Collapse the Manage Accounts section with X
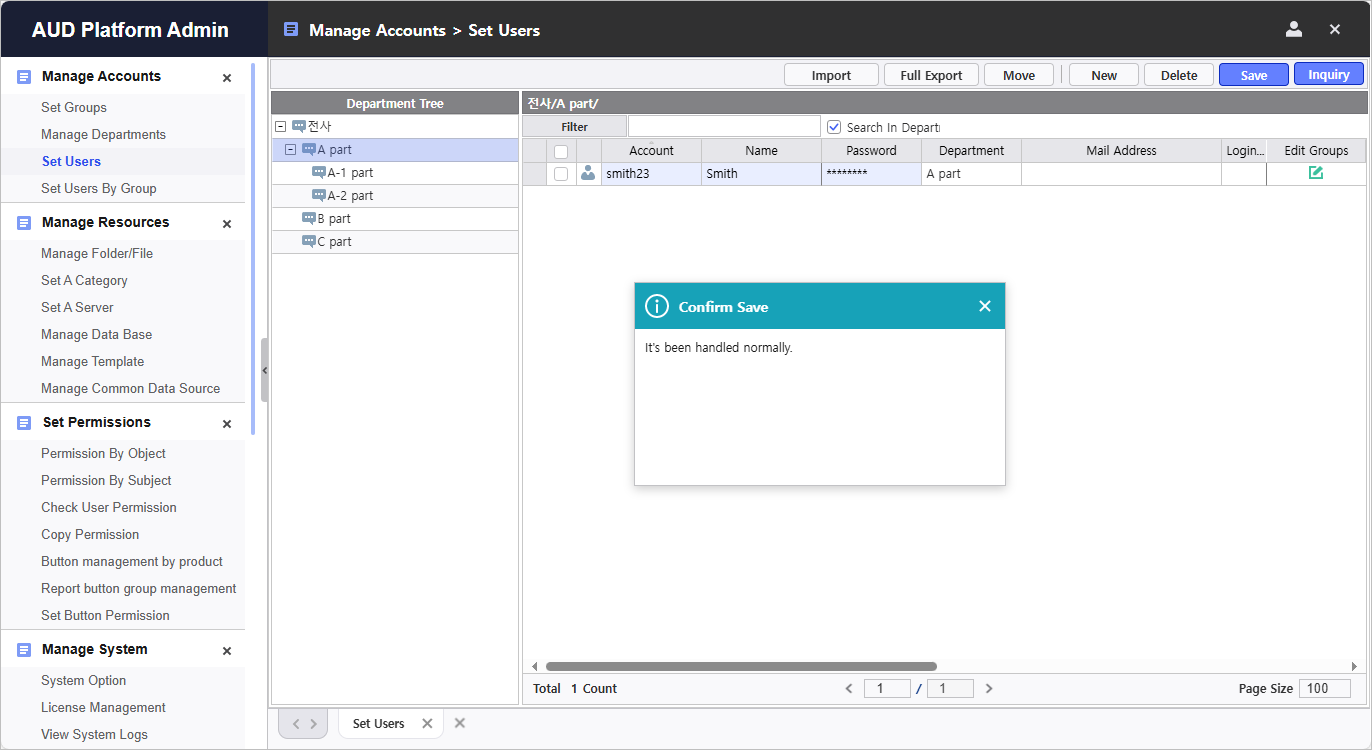The image size is (1372, 750). (227, 78)
